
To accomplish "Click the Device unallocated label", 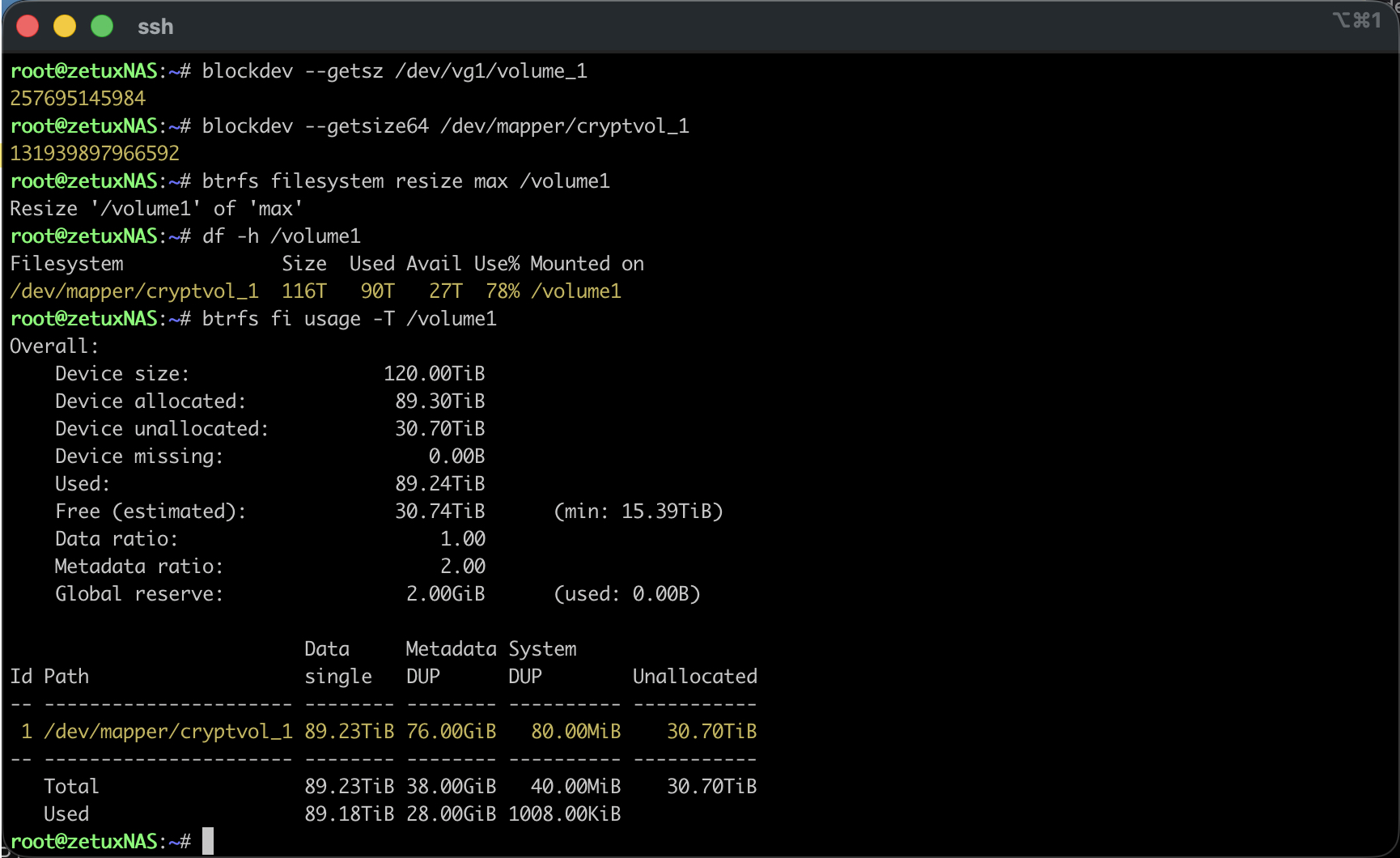I will [x=162, y=429].
